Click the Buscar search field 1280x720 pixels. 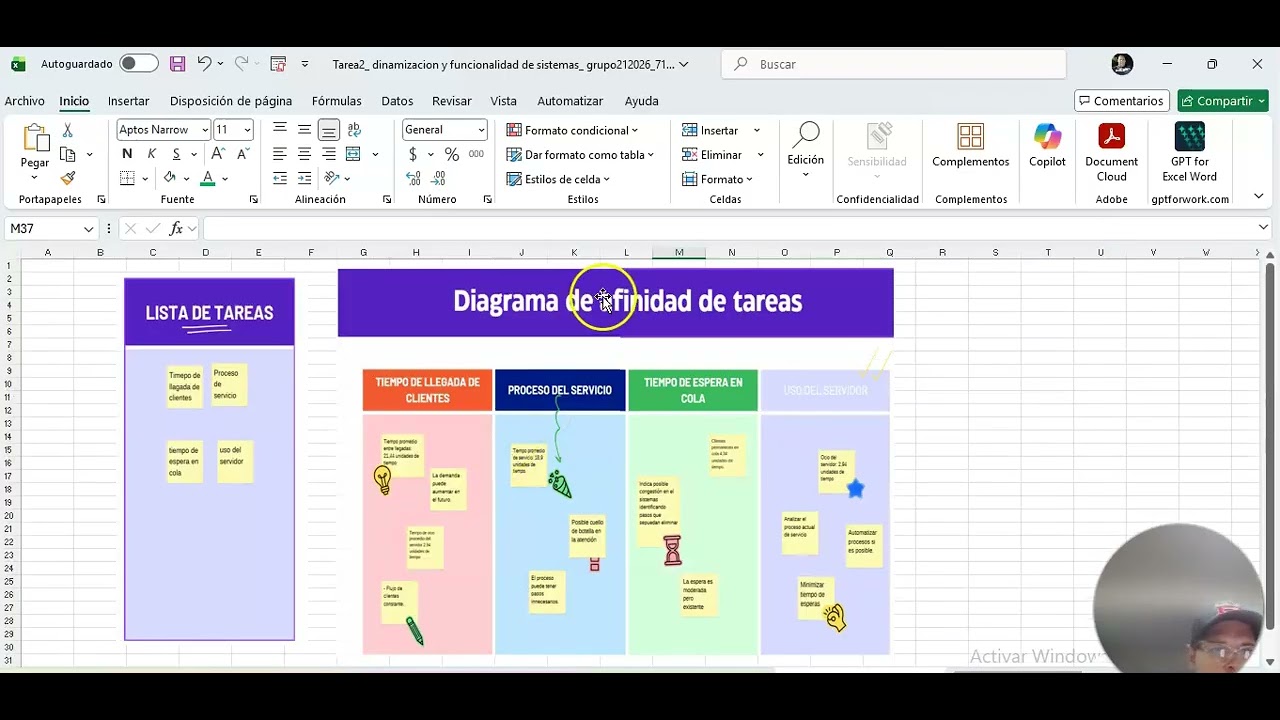pos(893,64)
